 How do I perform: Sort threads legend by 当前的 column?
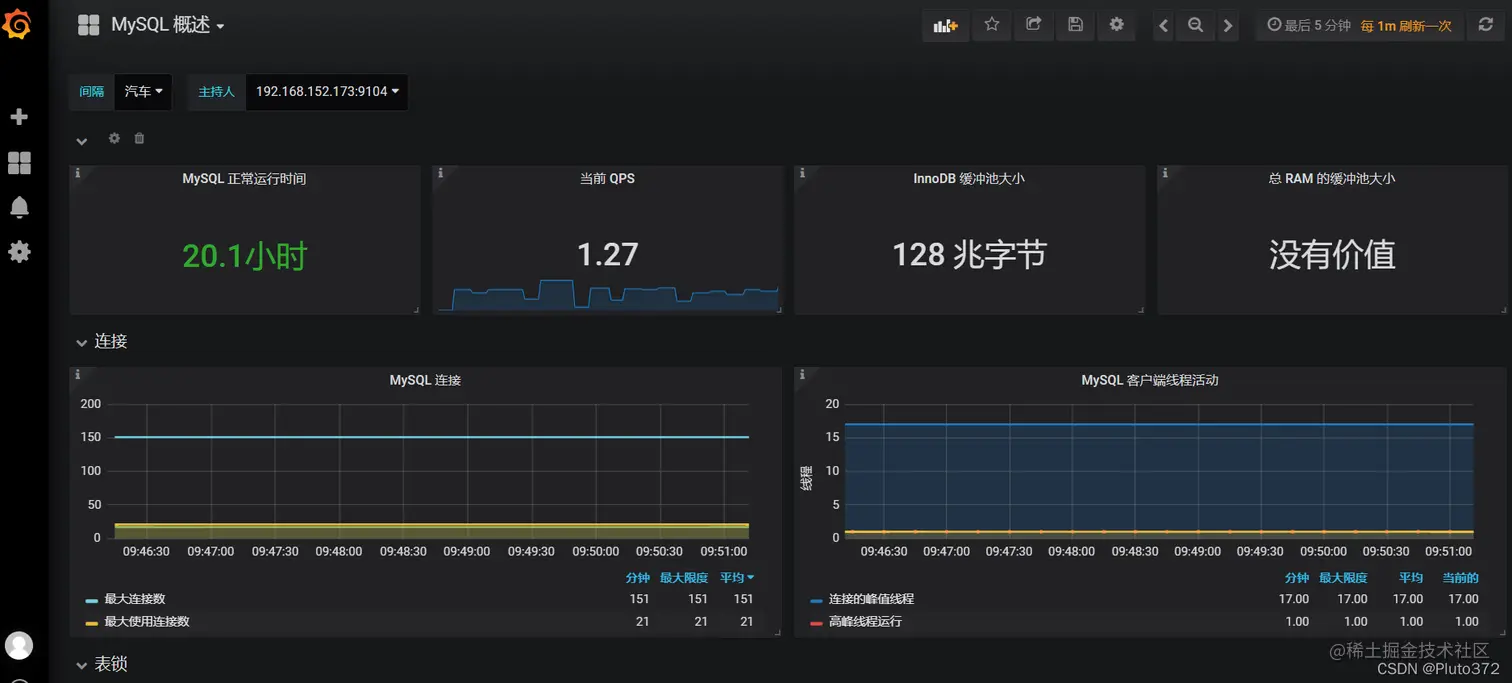pyautogui.click(x=1460, y=578)
